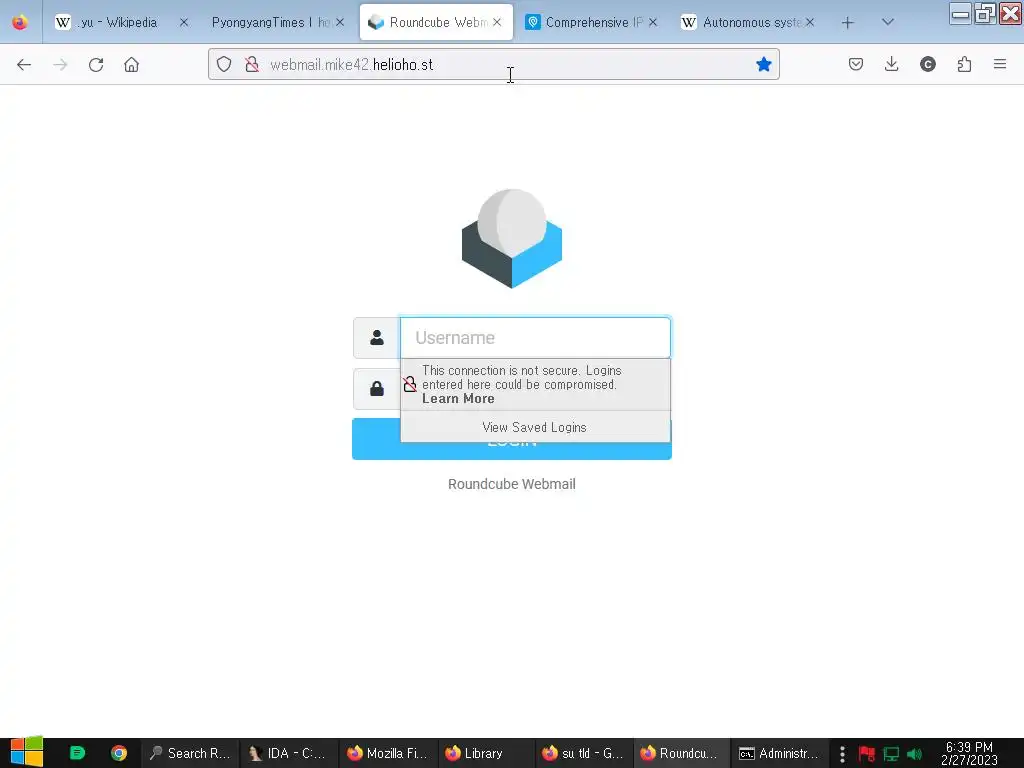Click the network tray icon

(891, 754)
